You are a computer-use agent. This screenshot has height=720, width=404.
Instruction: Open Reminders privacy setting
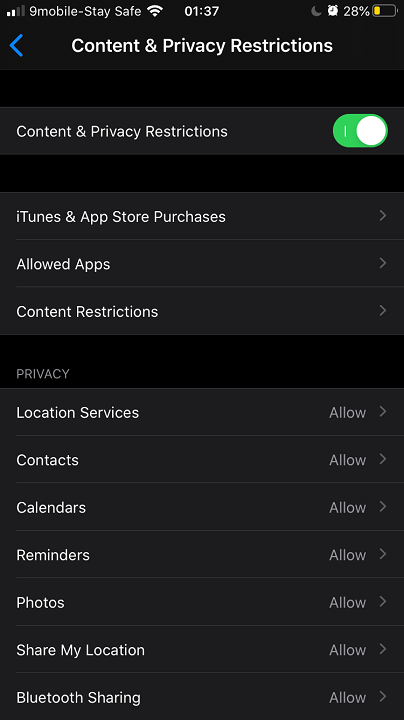(x=202, y=555)
